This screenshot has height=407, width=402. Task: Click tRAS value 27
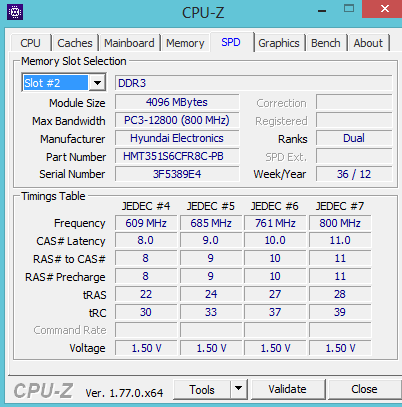[275, 294]
